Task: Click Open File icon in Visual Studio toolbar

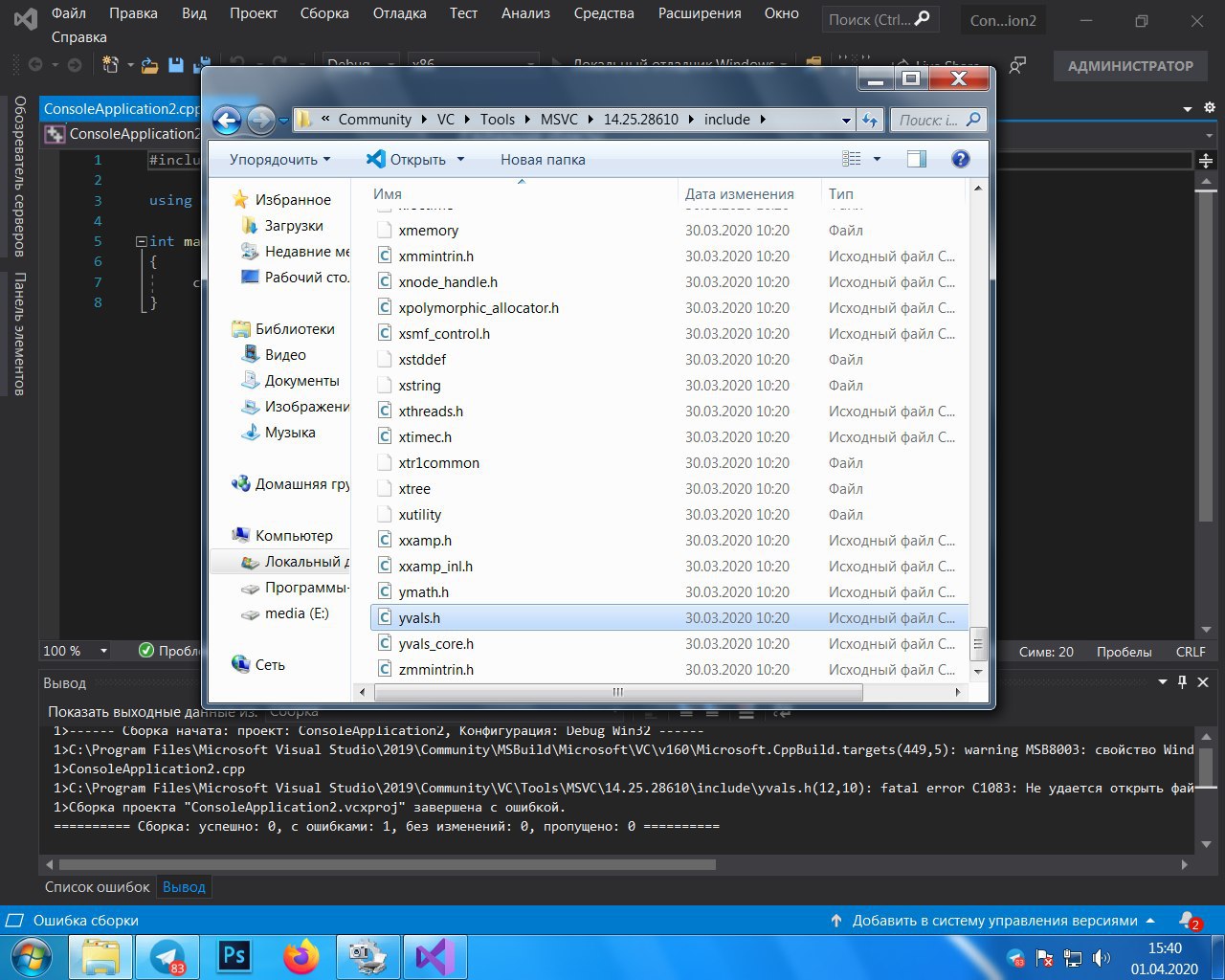Action: tap(149, 65)
